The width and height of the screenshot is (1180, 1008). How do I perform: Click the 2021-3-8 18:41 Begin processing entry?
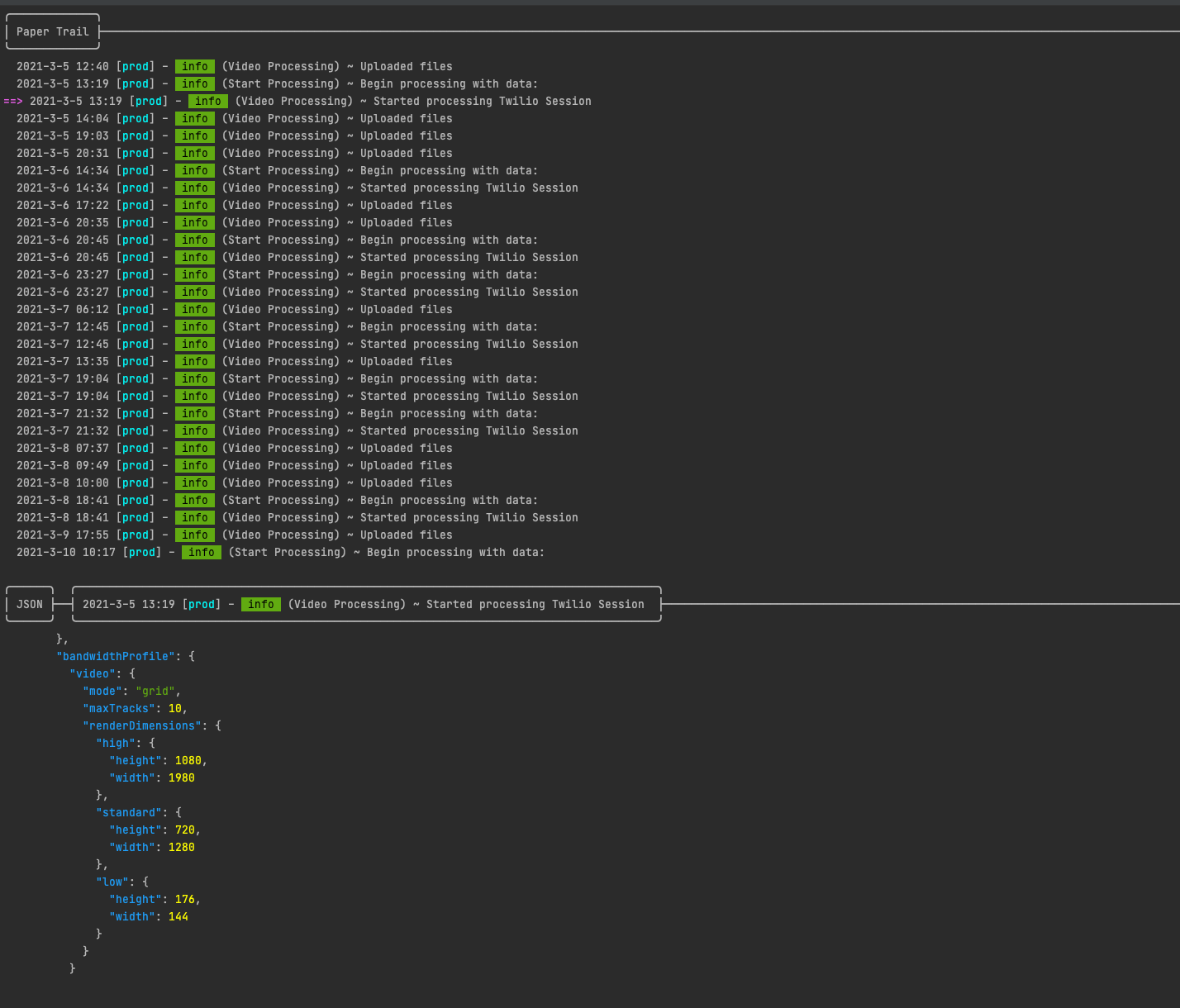pos(277,500)
